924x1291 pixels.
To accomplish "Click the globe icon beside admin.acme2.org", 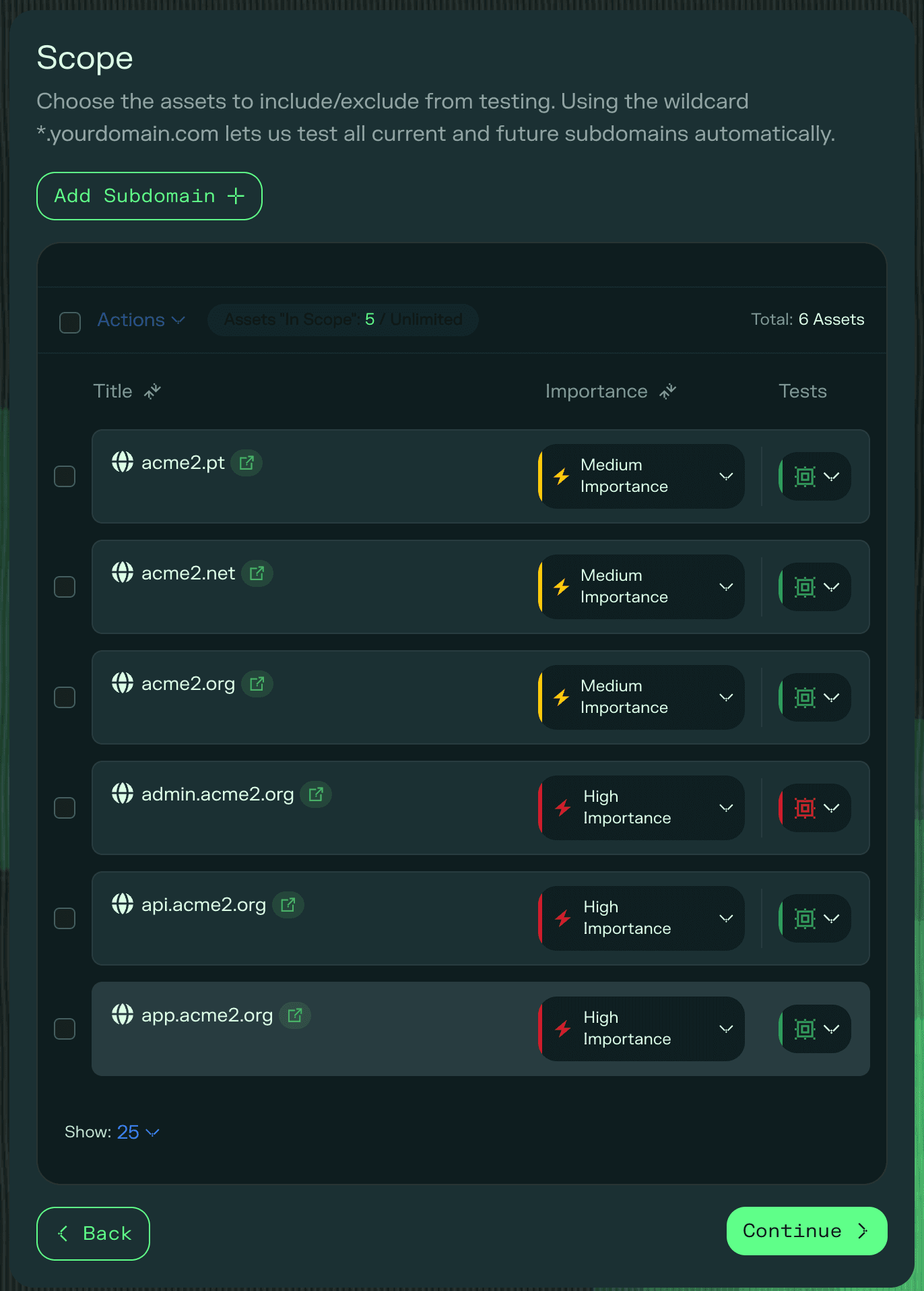I will 123,794.
